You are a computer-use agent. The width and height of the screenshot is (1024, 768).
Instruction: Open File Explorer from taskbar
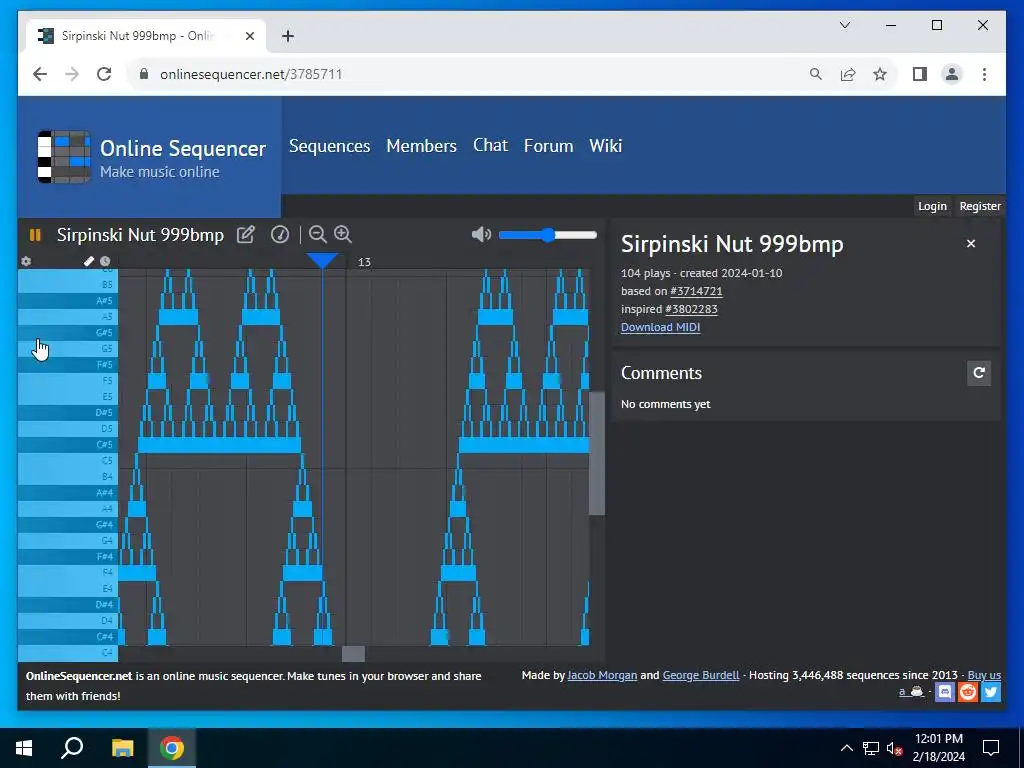(x=122, y=748)
